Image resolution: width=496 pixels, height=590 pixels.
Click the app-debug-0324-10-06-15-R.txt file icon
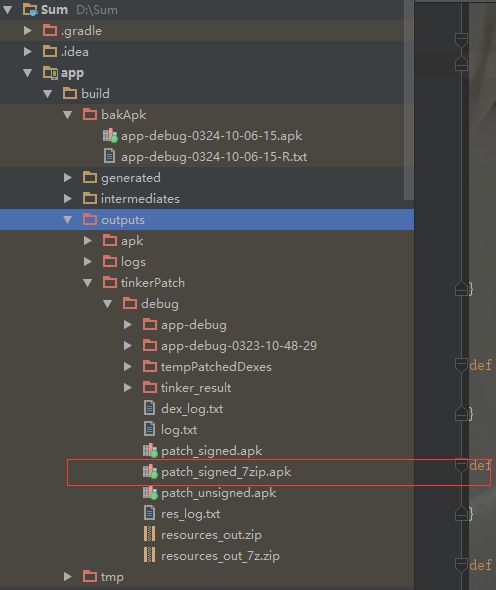[110, 156]
